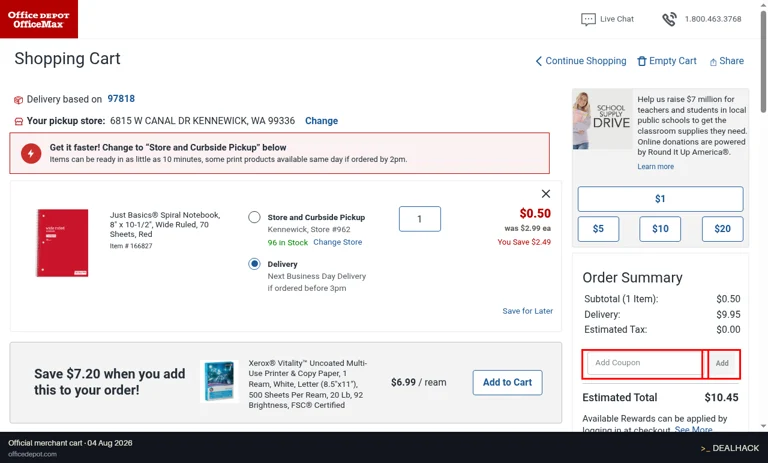Click the coupon Add button

click(x=722, y=363)
